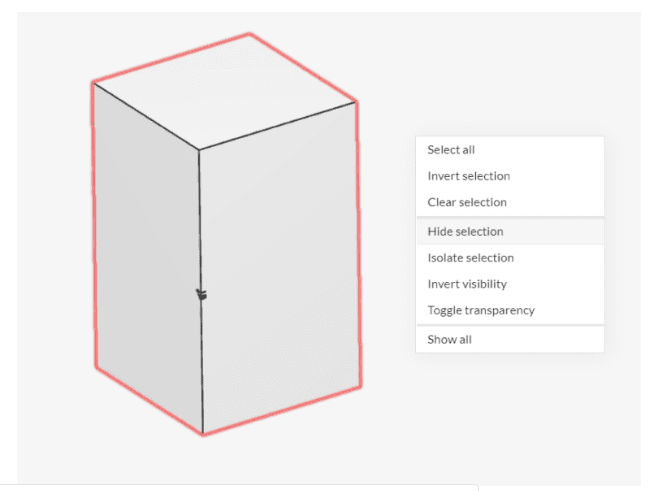Viewport: 658px width, 491px height.
Task: Click the bottom front corner of box
Action: coord(203,434)
